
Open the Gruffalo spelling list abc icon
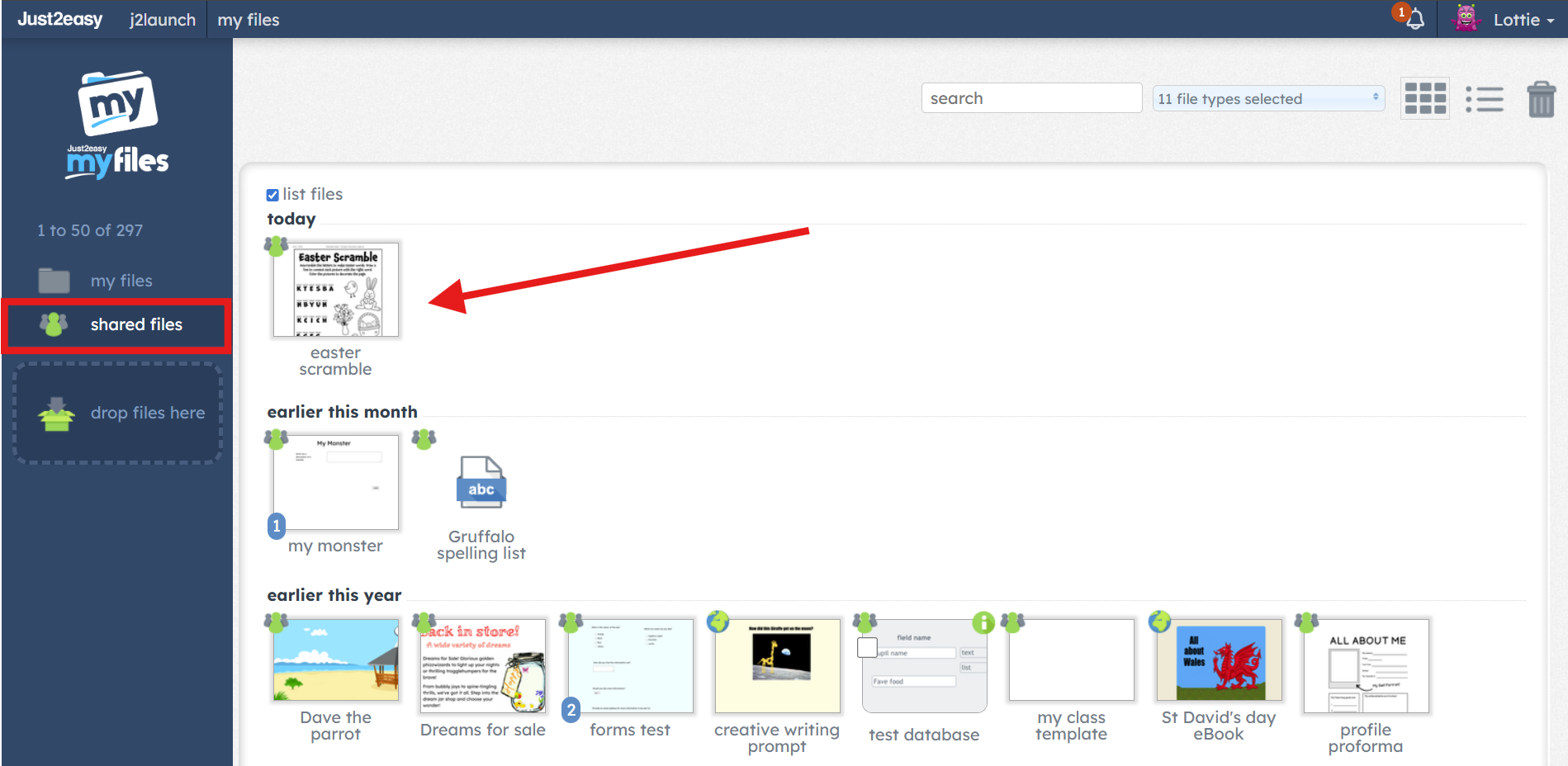(481, 482)
